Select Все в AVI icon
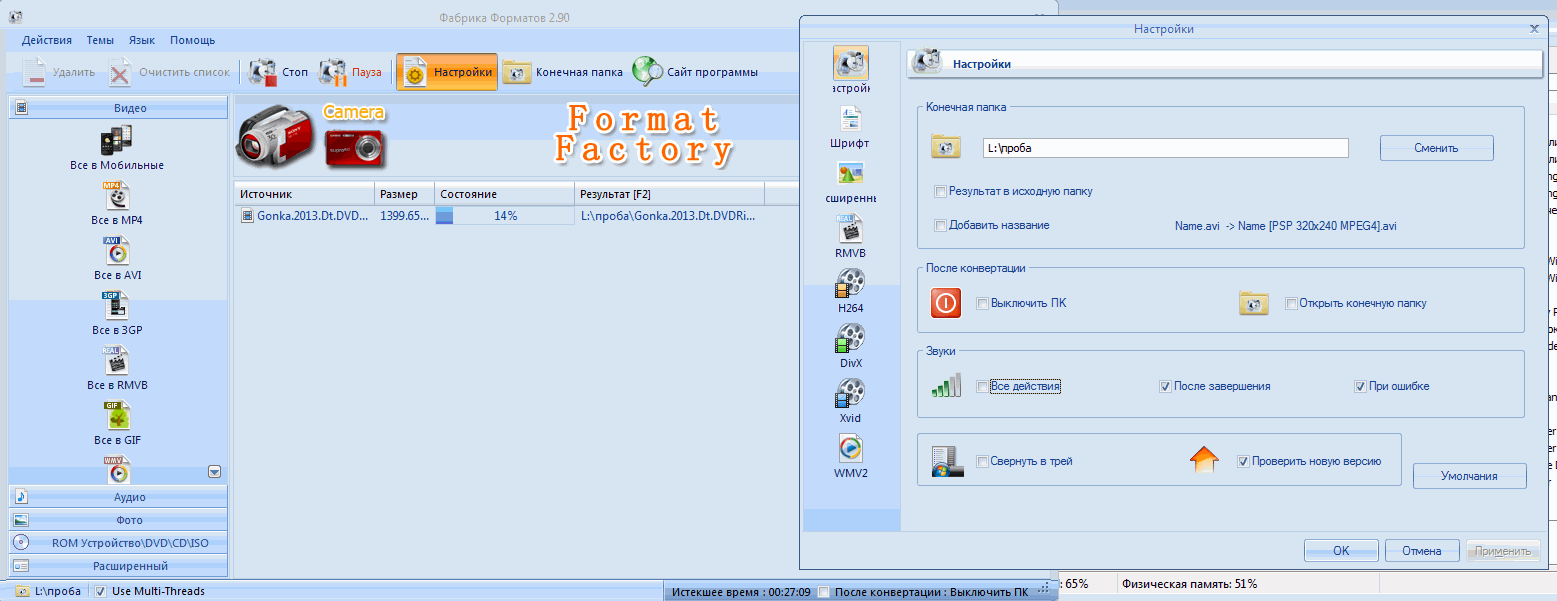The width and height of the screenshot is (1557, 601). pos(117,251)
